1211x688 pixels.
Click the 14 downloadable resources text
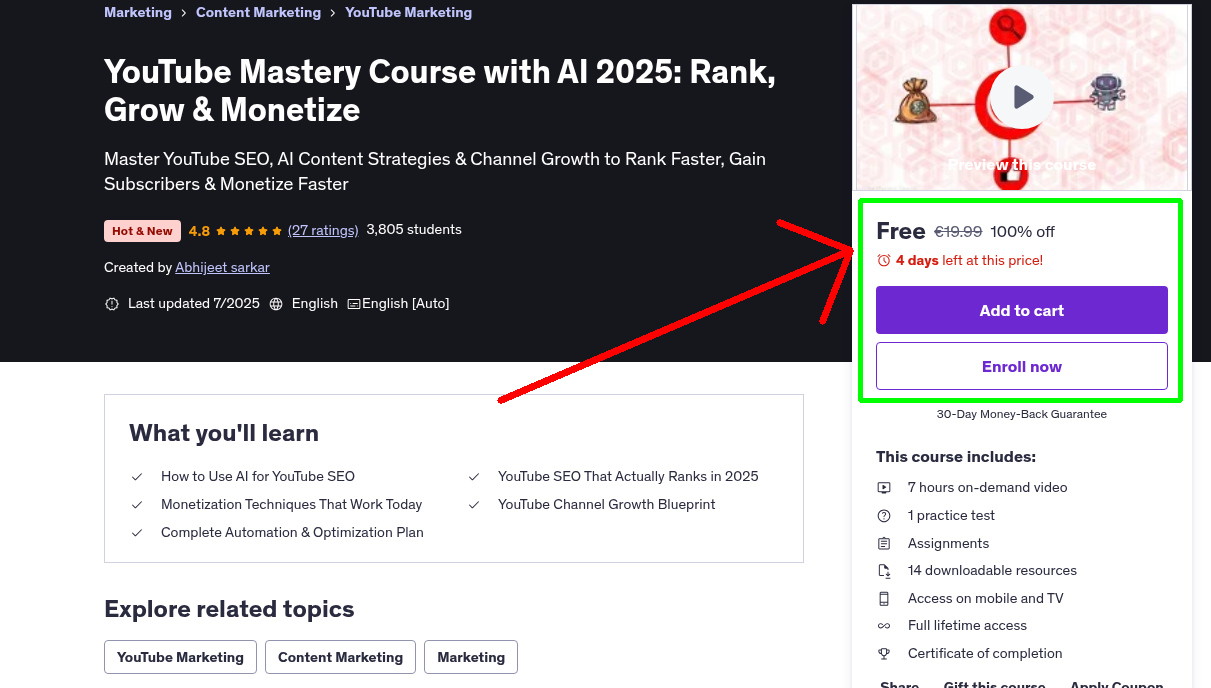(992, 571)
